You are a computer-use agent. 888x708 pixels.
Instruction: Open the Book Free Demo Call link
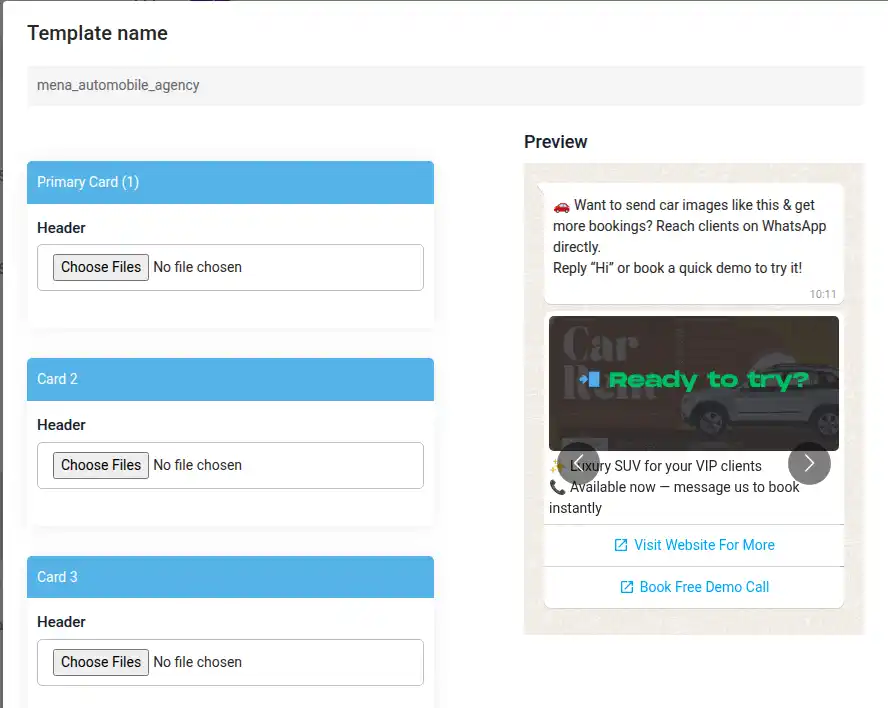click(704, 587)
